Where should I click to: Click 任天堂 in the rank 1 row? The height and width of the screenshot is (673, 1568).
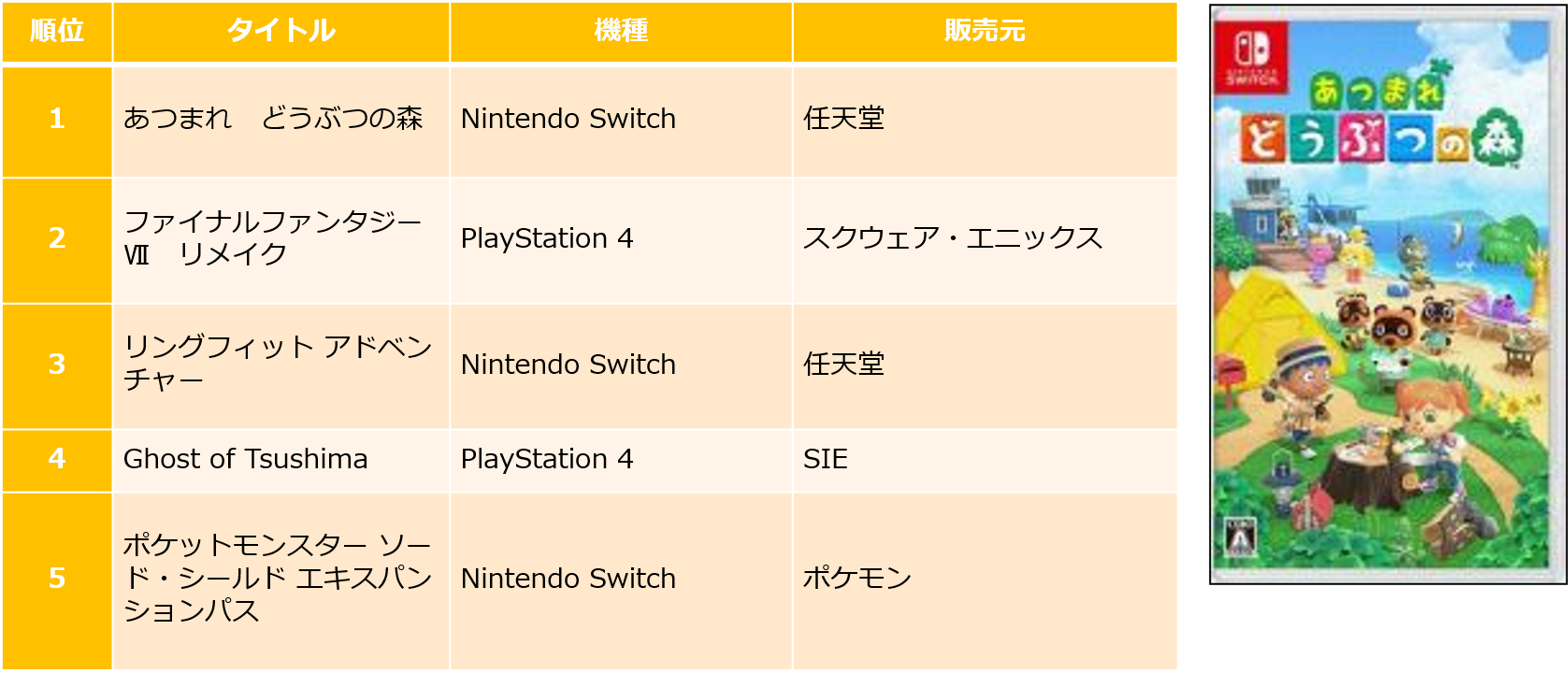point(843,119)
